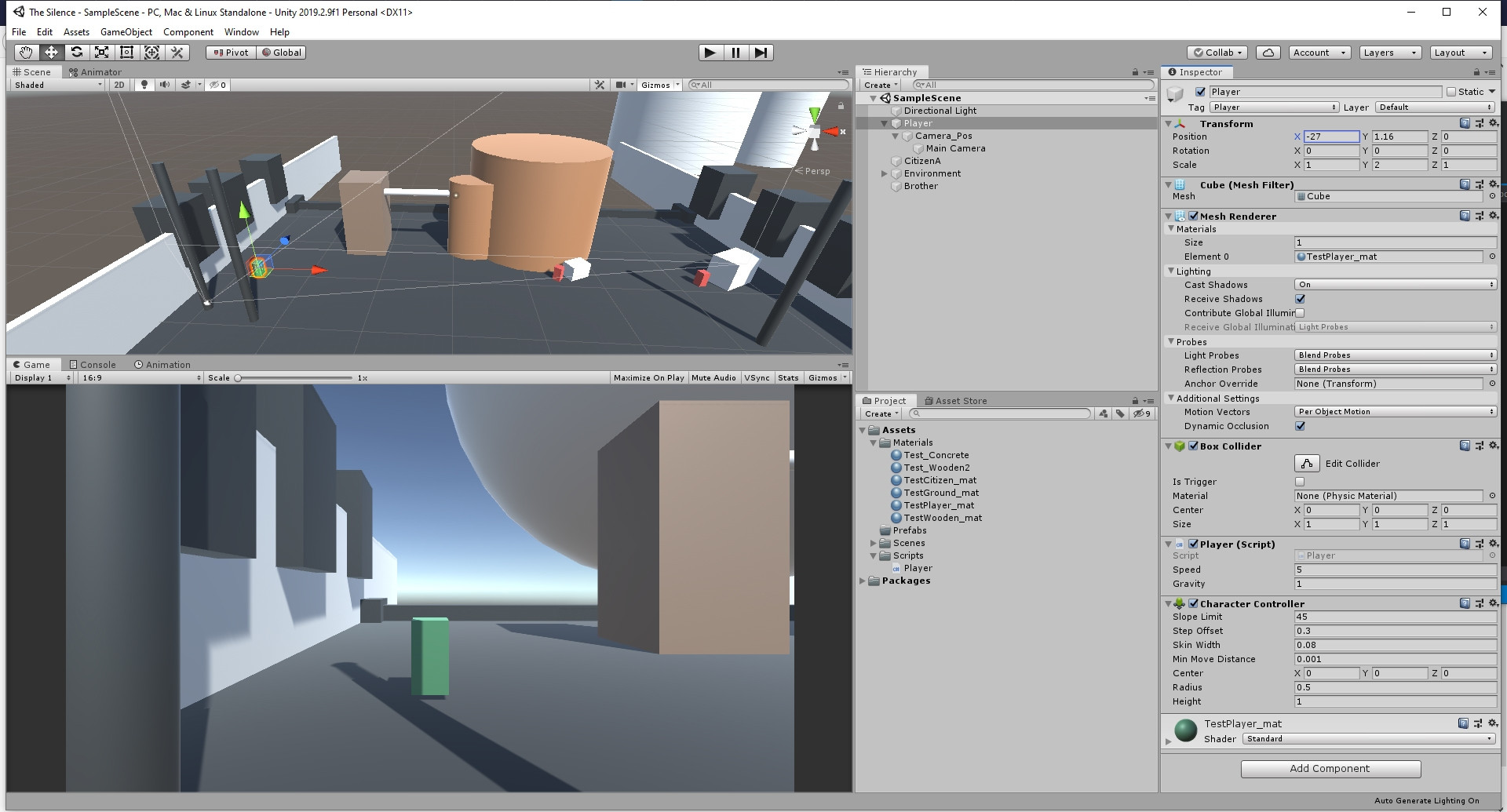The width and height of the screenshot is (1507, 812).
Task: Toggle Maximize On Play
Action: click(648, 378)
